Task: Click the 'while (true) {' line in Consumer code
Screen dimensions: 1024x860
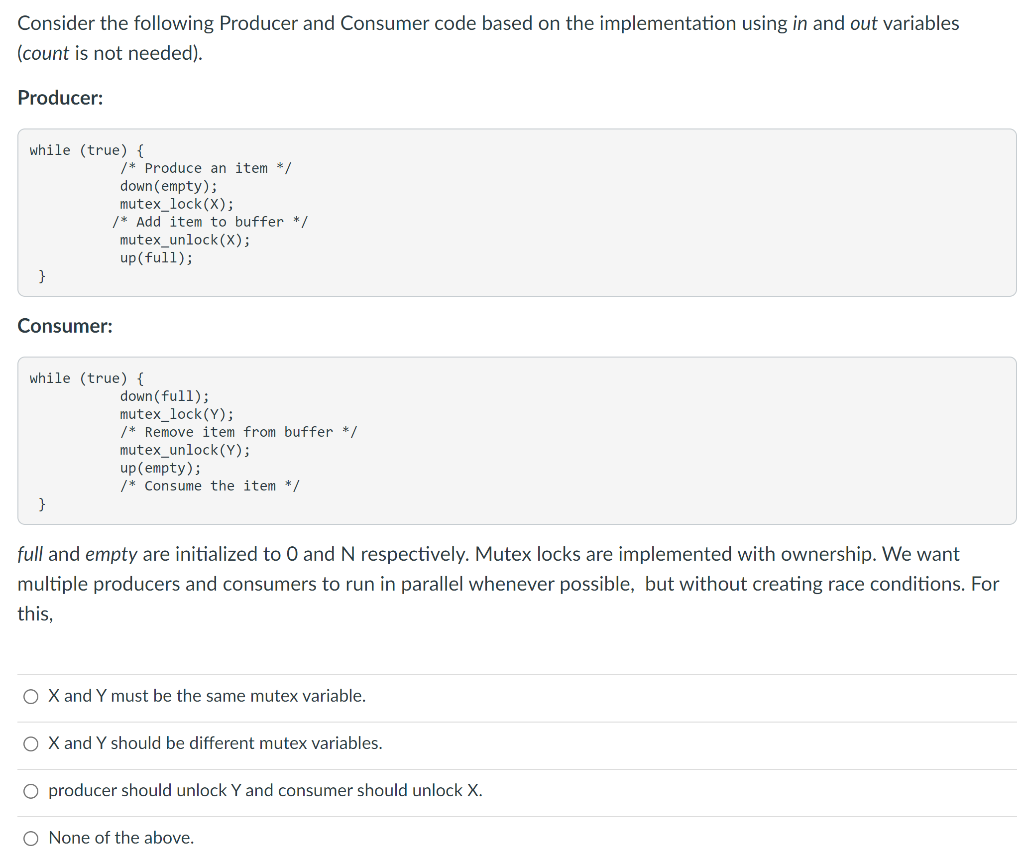Action: (x=86, y=378)
